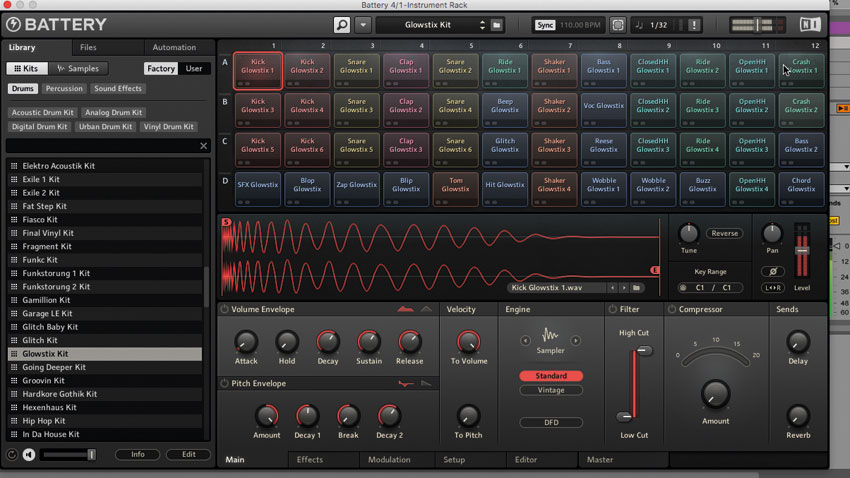Click the square quick-load icon beside BPM
Screen dimensions: 850x478
click(617, 25)
